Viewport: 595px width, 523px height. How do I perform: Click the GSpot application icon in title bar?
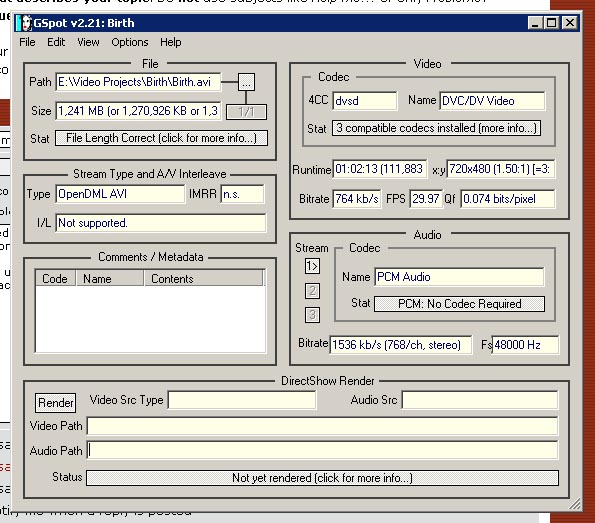(25, 23)
